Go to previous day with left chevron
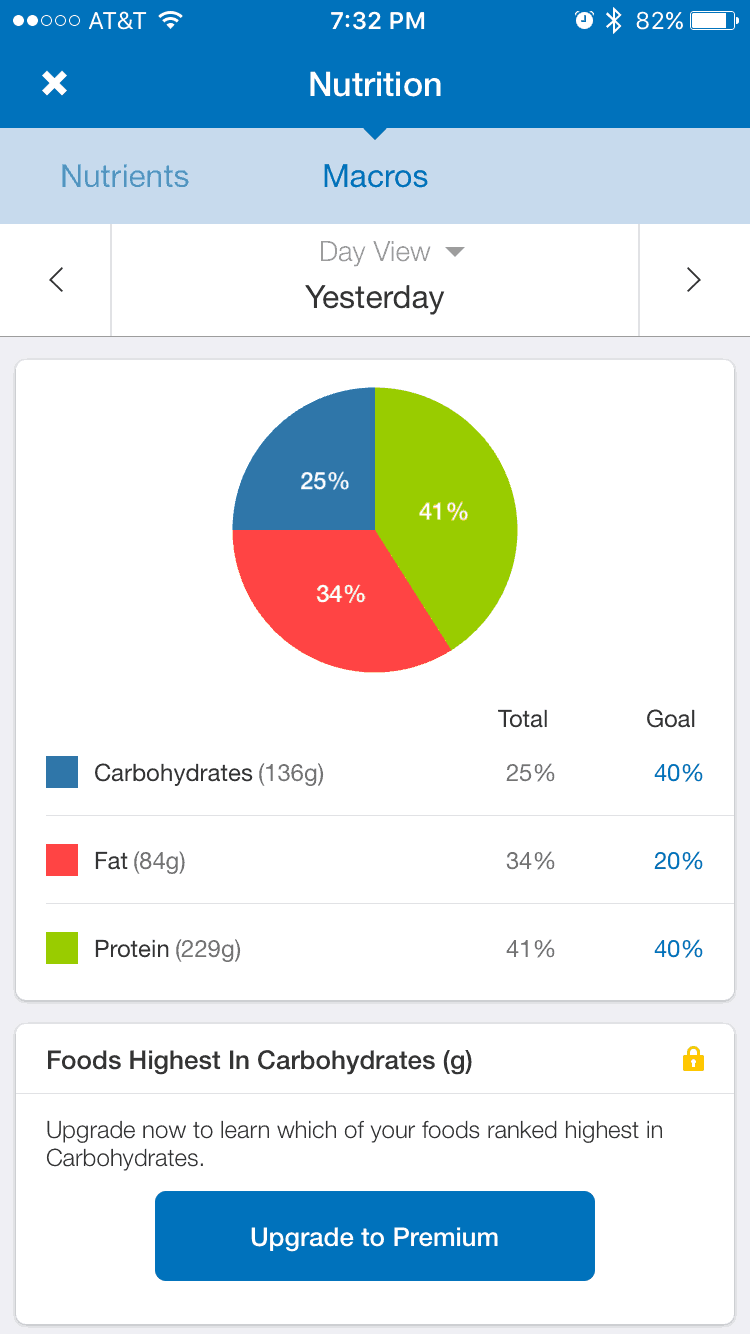750x1334 pixels. [56, 280]
